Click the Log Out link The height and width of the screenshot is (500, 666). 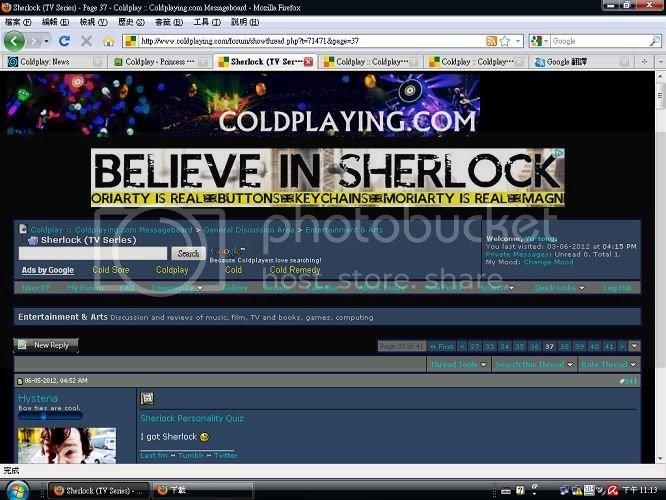[617, 288]
